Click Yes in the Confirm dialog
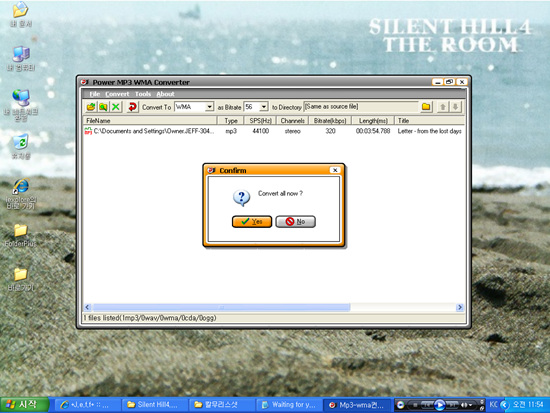 click(252, 222)
